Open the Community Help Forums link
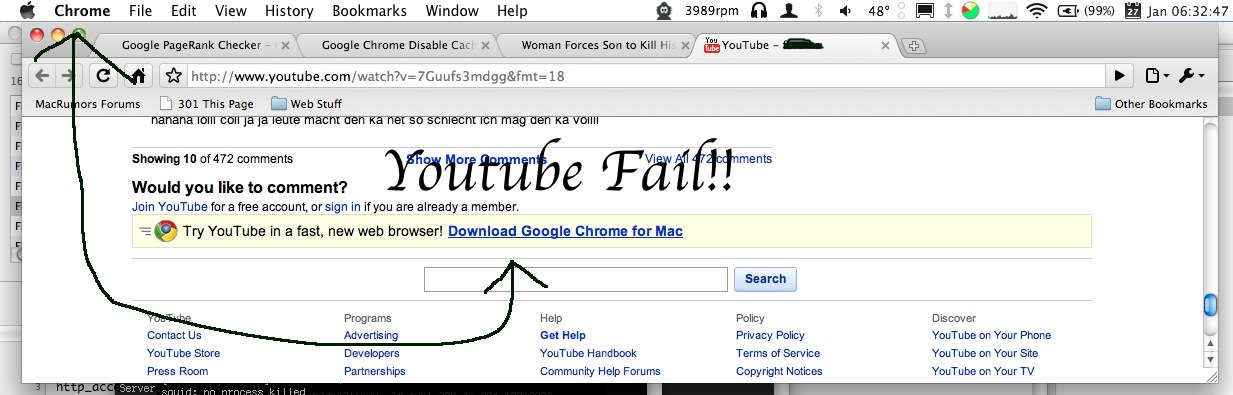1233x395 pixels. click(x=600, y=372)
